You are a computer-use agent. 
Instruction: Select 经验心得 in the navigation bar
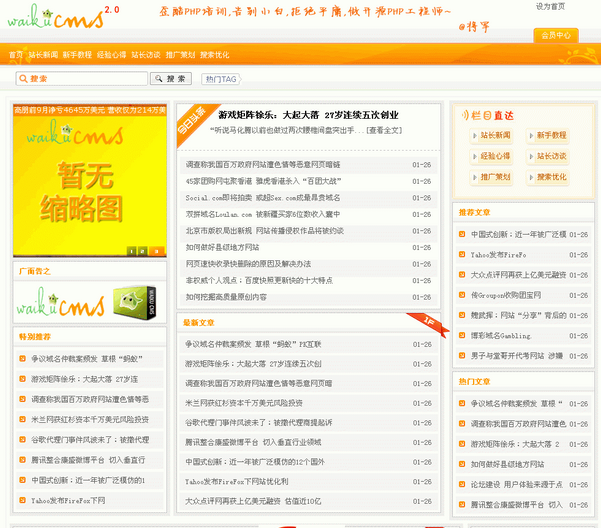[x=112, y=55]
